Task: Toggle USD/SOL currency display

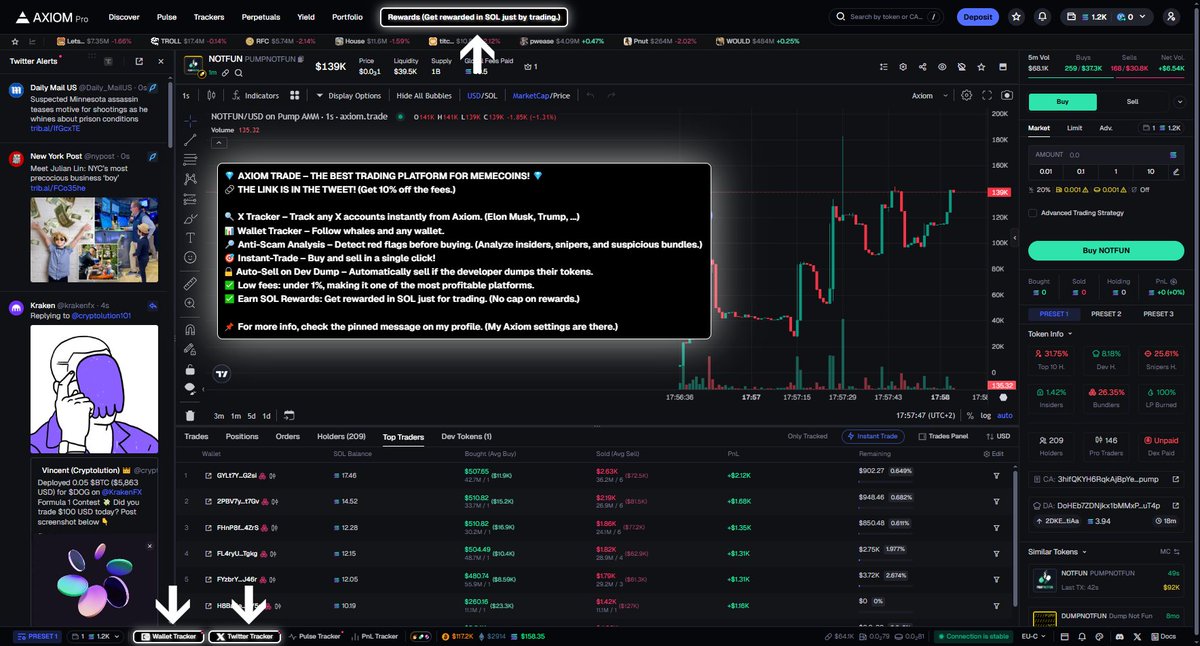Action: (x=482, y=95)
